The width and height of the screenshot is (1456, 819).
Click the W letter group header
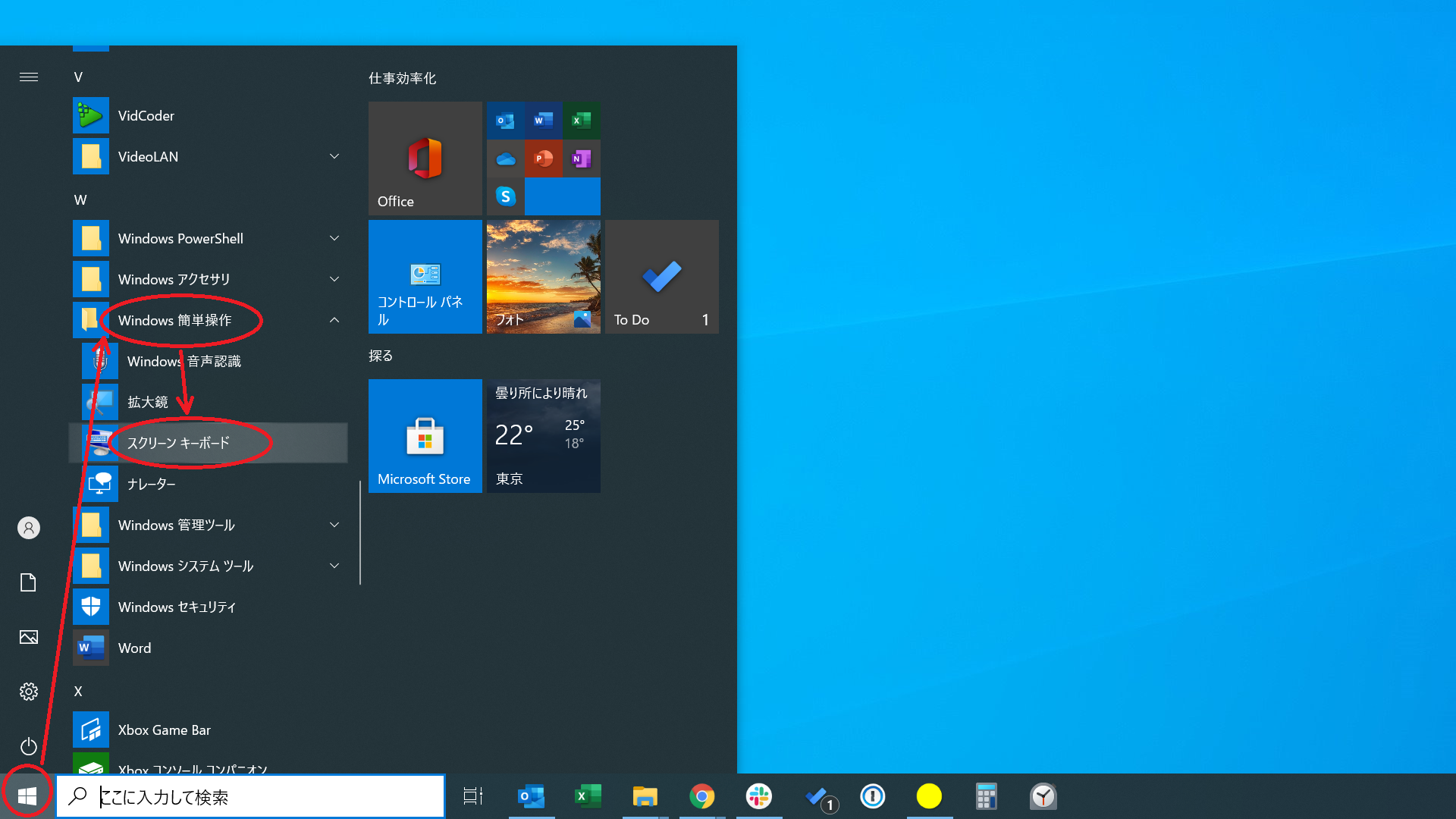[x=80, y=199]
